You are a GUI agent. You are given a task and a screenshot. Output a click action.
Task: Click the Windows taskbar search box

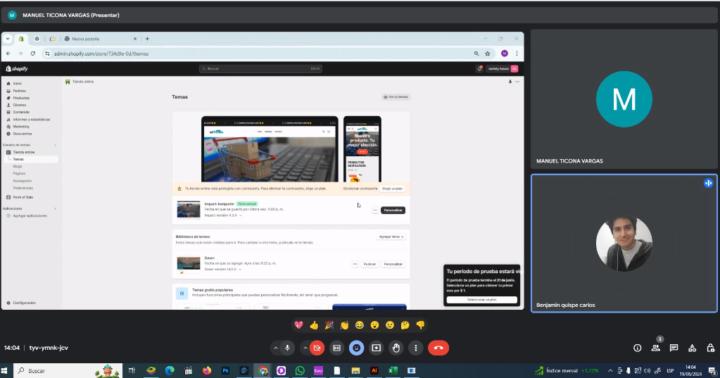(x=69, y=371)
